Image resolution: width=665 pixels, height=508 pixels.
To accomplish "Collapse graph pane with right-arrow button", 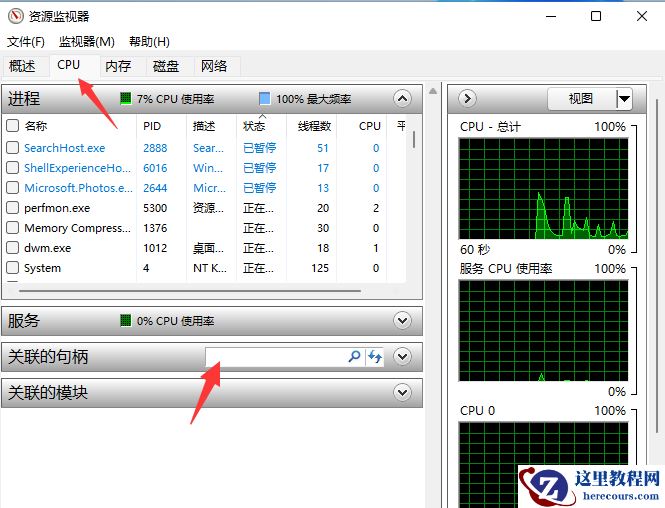I will point(467,99).
